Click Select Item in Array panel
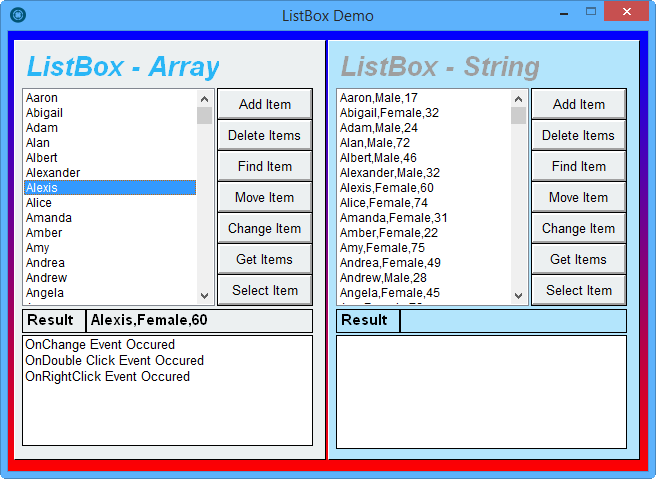The image size is (656, 479). point(265,290)
